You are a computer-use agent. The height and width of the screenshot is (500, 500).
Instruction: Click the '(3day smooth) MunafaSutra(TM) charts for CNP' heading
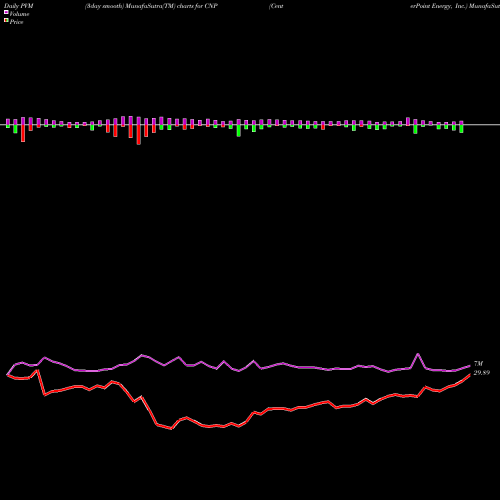[151, 6]
